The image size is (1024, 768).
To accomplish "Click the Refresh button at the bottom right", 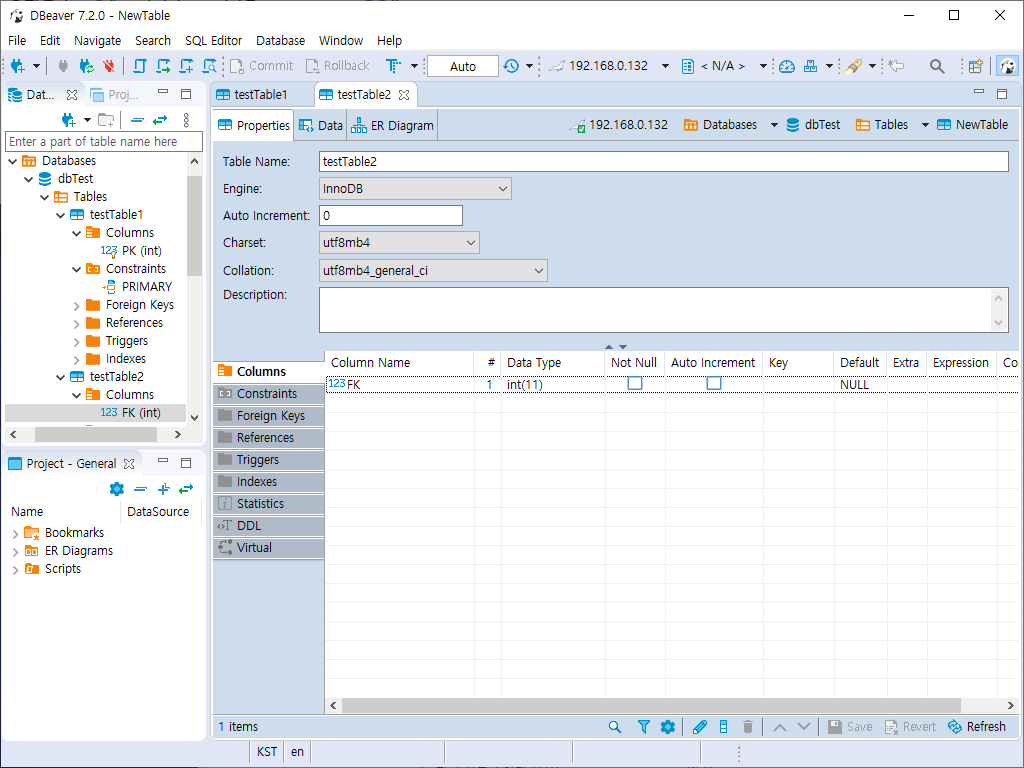I will 977,727.
